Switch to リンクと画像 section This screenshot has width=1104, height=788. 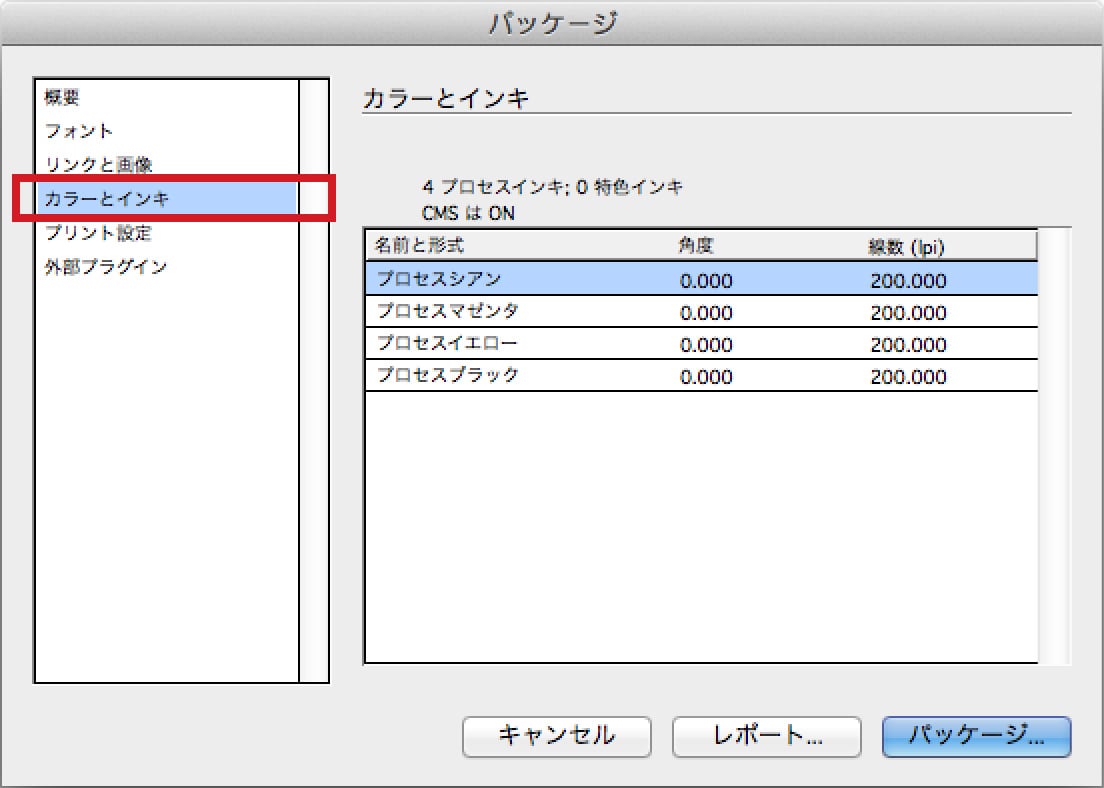point(98,165)
